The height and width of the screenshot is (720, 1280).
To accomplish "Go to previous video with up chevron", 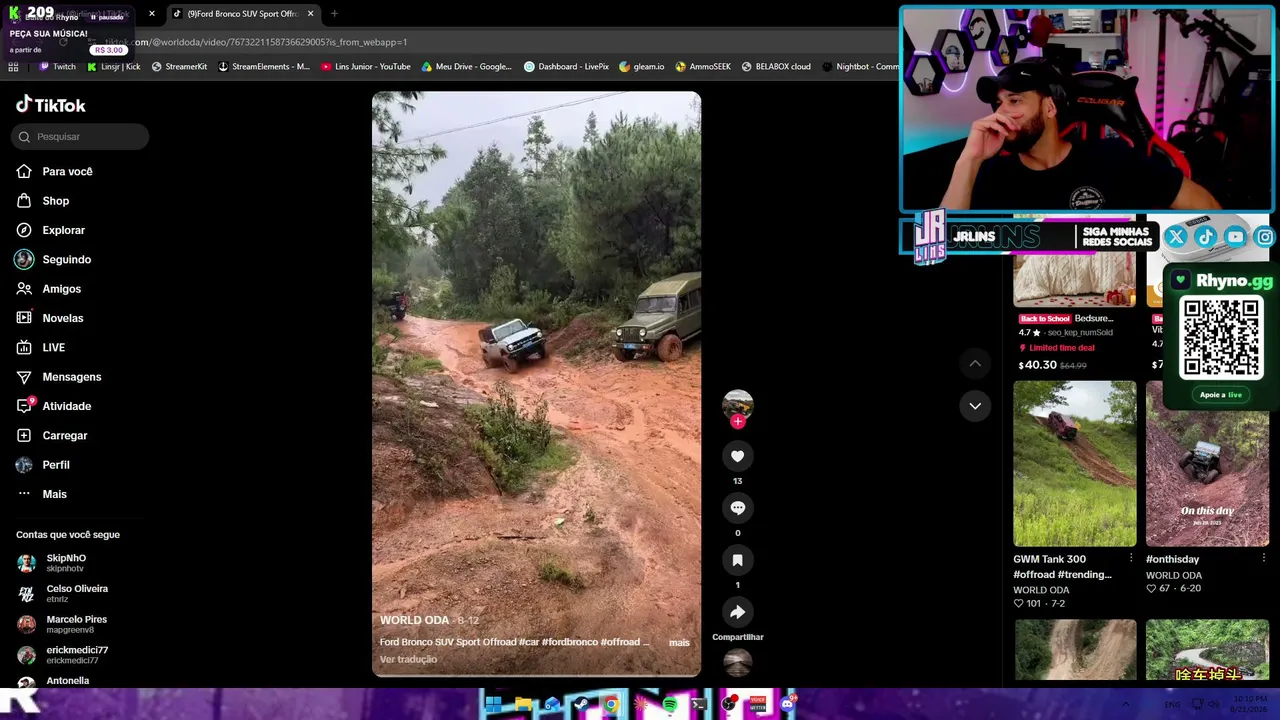I will click(975, 363).
